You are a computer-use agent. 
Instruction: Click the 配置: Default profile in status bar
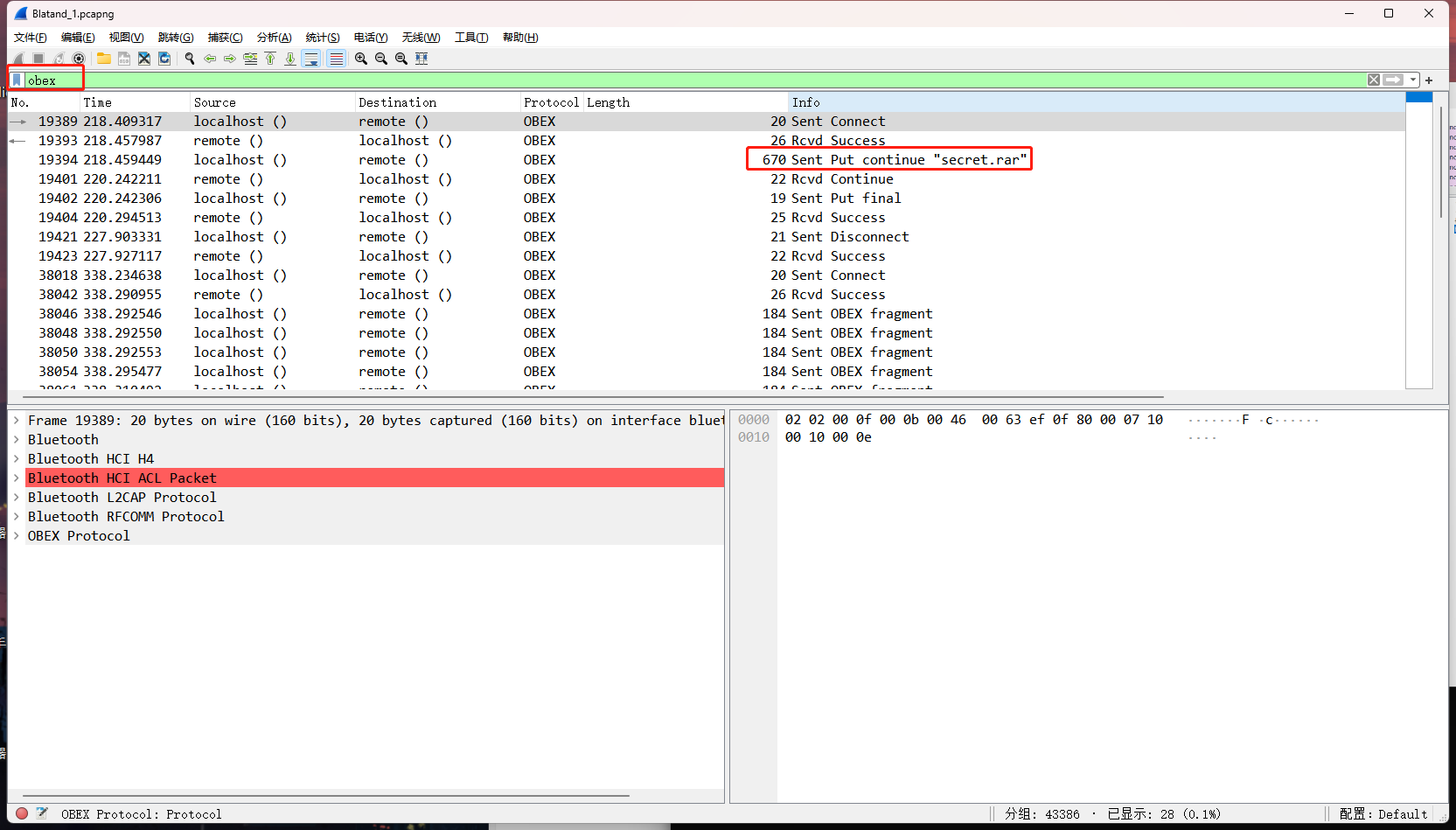pos(1383,814)
